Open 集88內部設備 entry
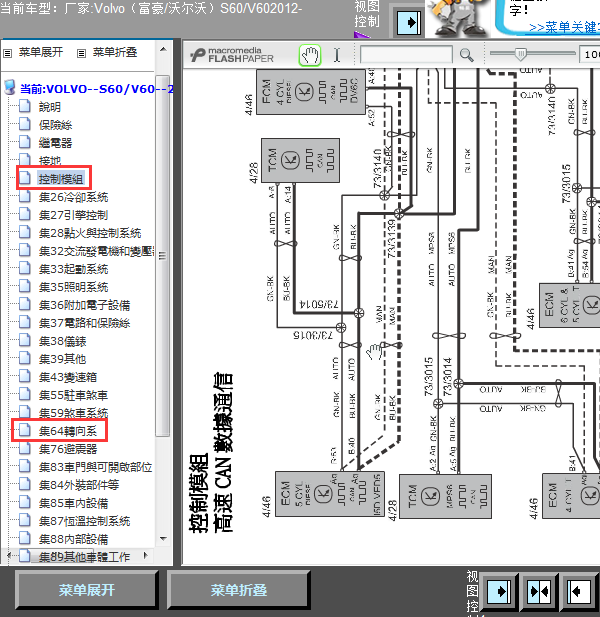600x617 pixels. point(73,539)
